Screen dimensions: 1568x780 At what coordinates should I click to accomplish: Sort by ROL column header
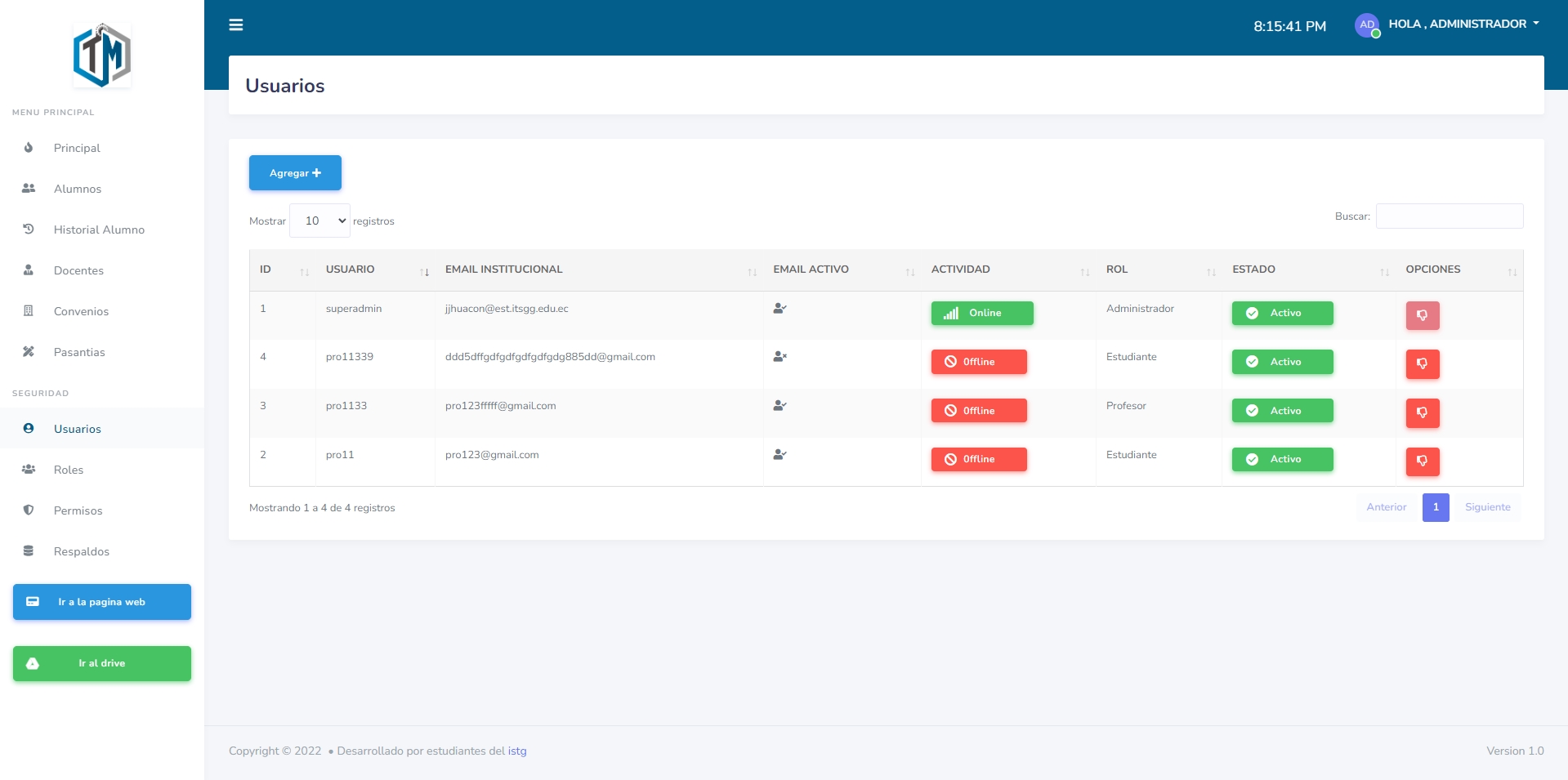pyautogui.click(x=1159, y=270)
